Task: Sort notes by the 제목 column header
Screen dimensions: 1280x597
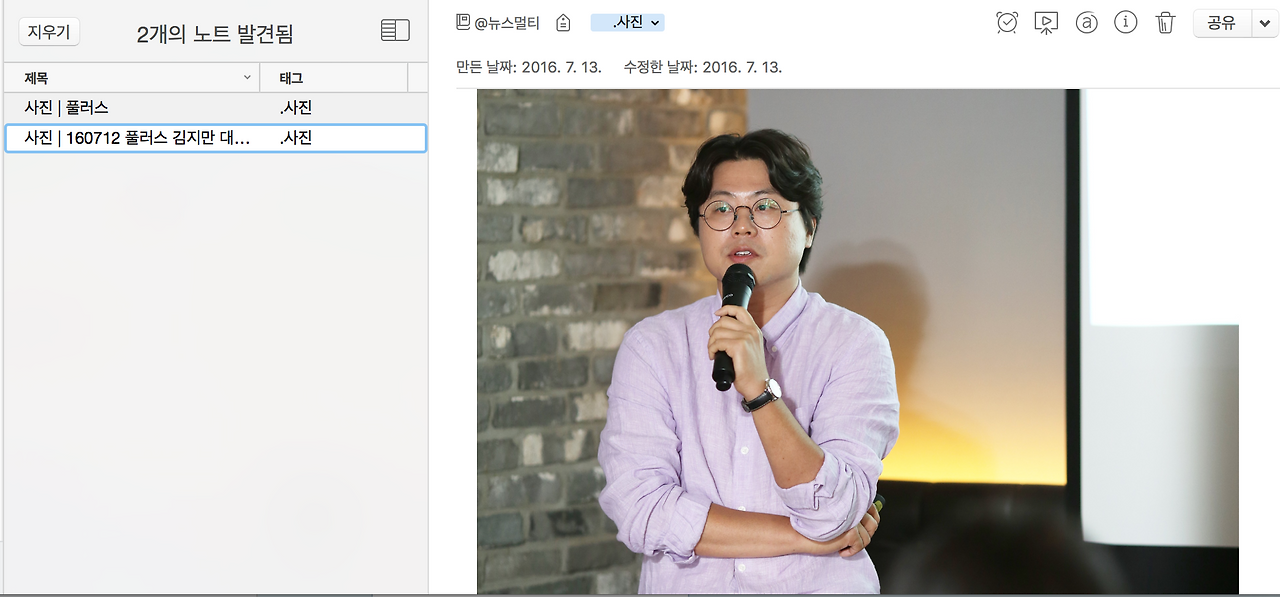Action: [132, 78]
